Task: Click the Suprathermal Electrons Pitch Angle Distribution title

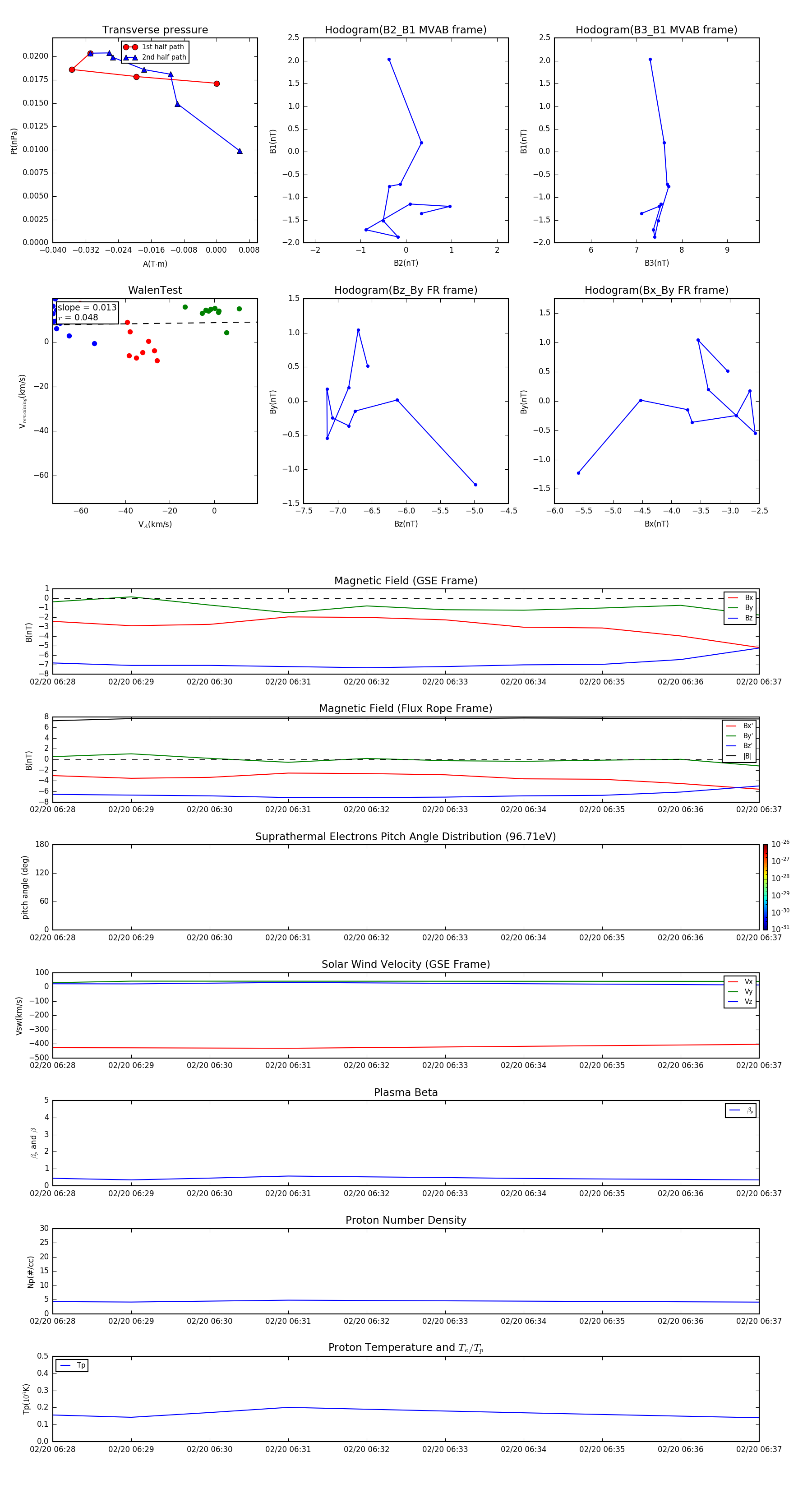Action: (x=406, y=837)
